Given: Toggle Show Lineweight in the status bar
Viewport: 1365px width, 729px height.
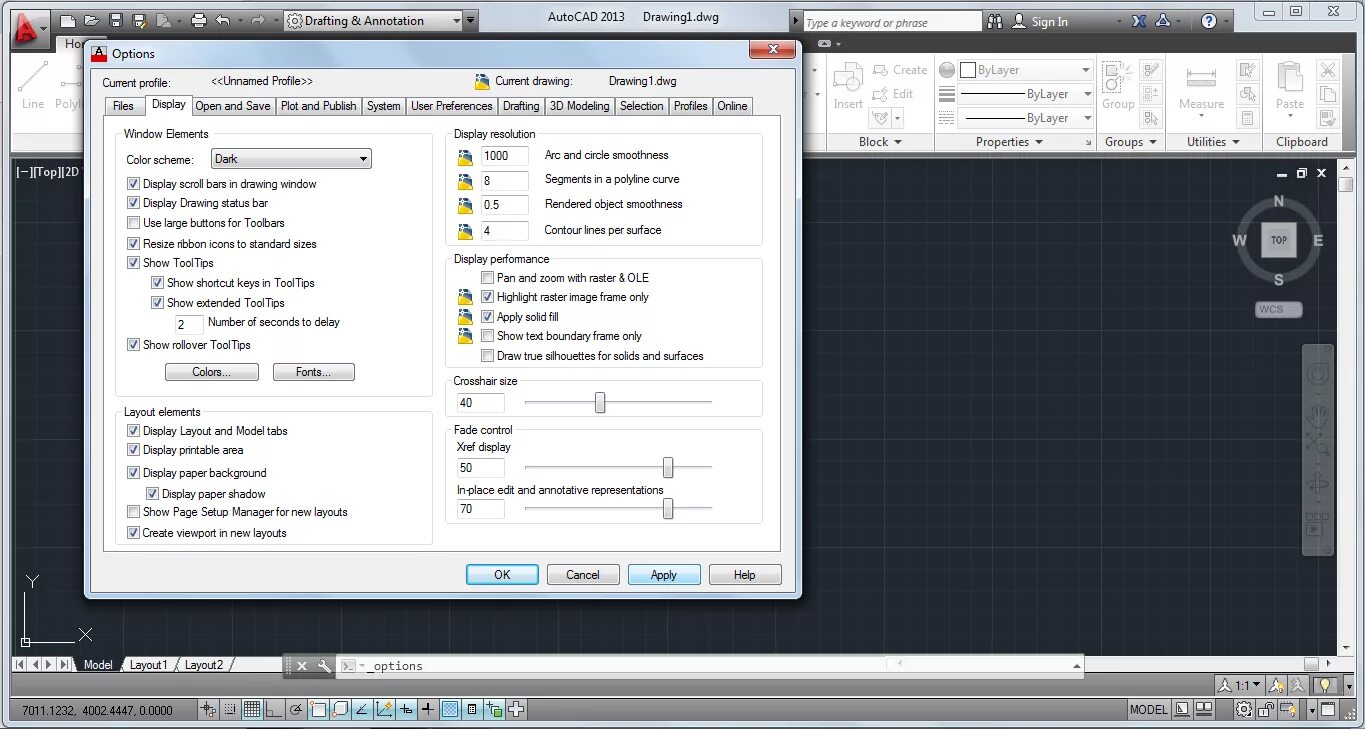Looking at the screenshot, I should 428,710.
